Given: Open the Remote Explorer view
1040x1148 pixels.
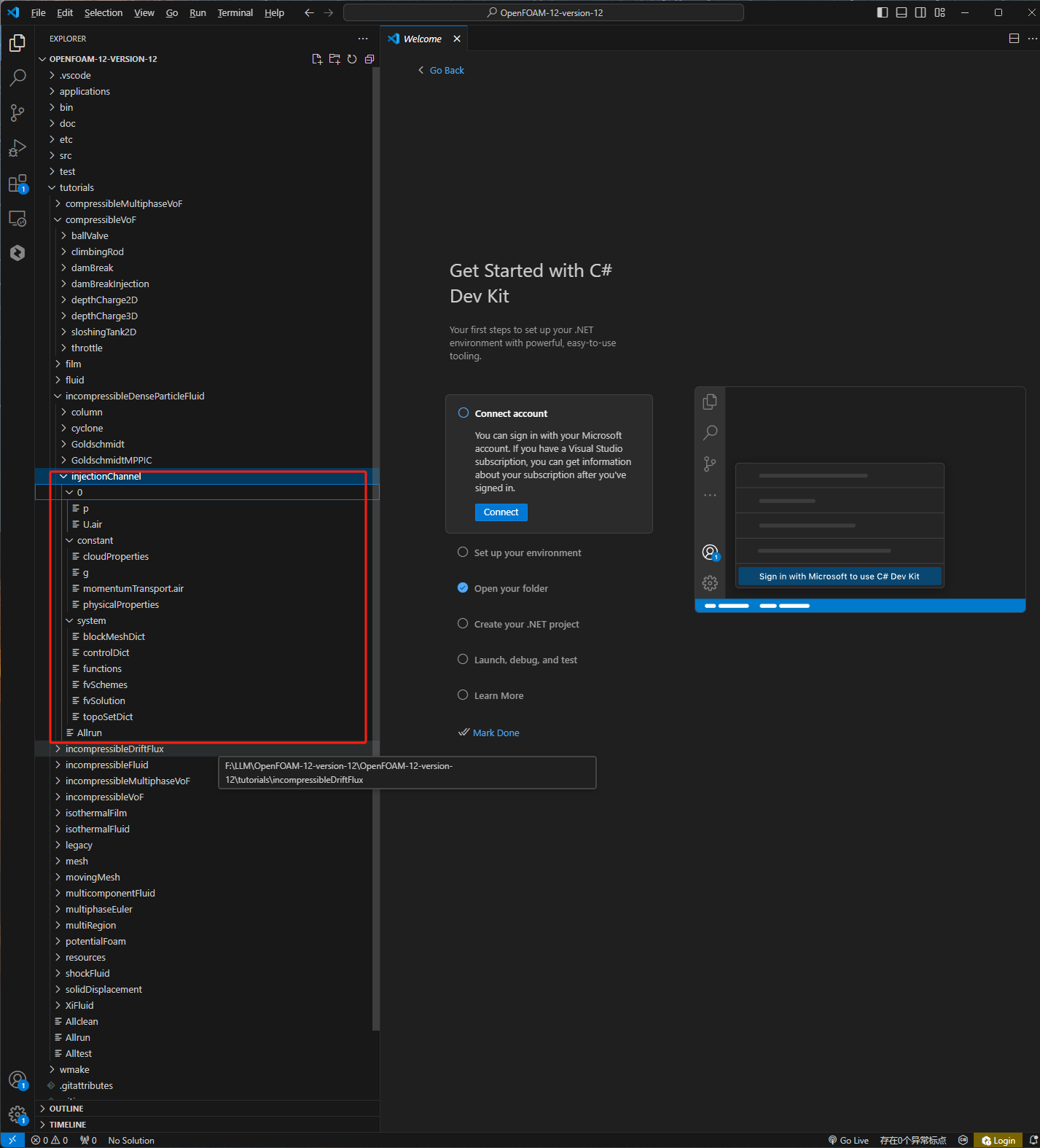Looking at the screenshot, I should click(17, 218).
